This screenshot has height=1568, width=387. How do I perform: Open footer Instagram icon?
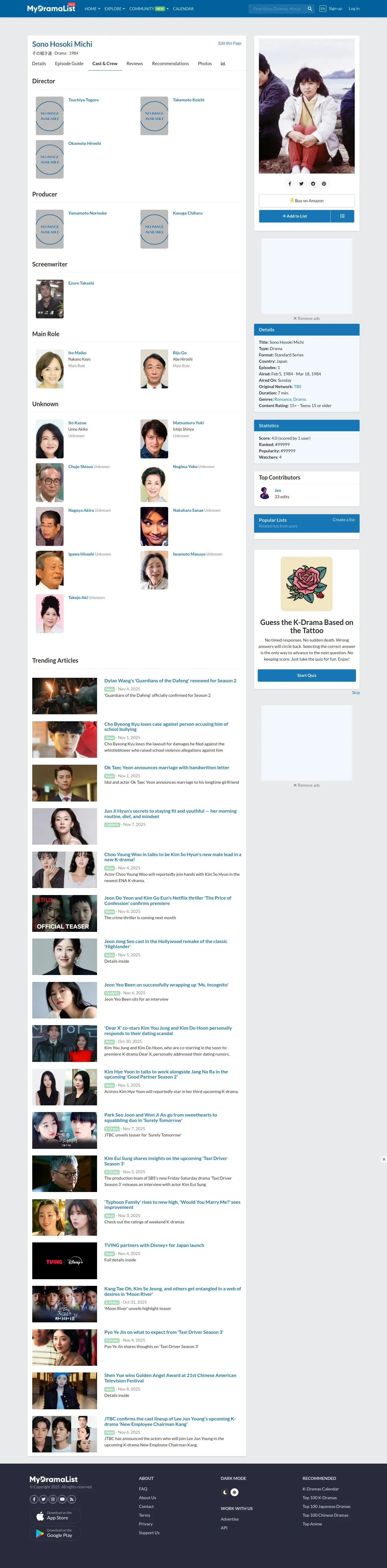pyautogui.click(x=53, y=1499)
